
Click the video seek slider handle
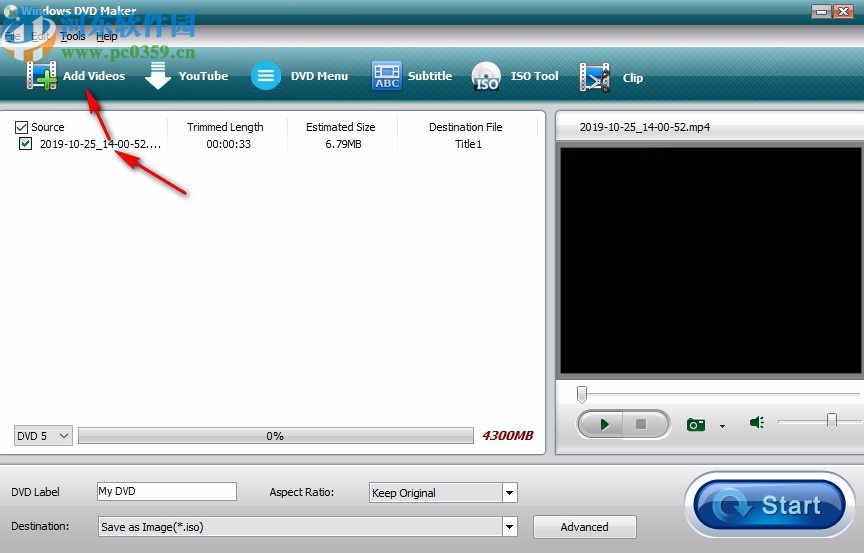point(582,394)
